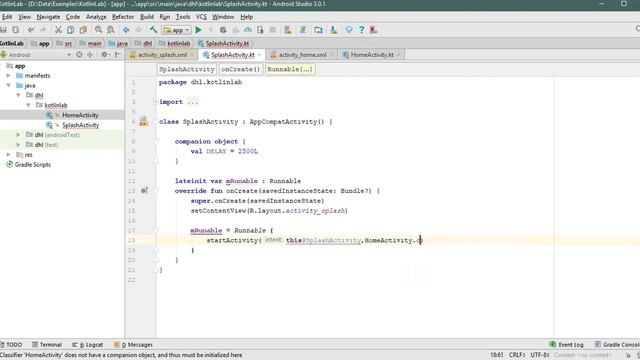Open the Edit menu
The image size is (640, 360).
coord(7,17)
